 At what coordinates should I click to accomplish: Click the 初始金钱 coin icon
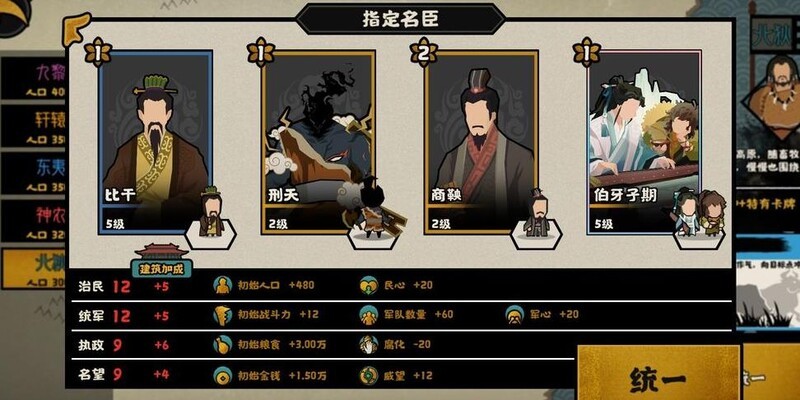point(222,376)
